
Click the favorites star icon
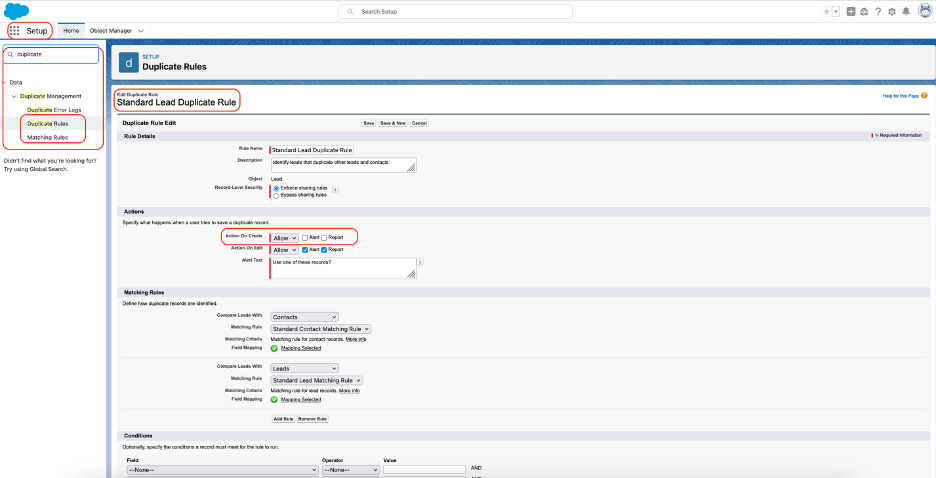(x=826, y=12)
